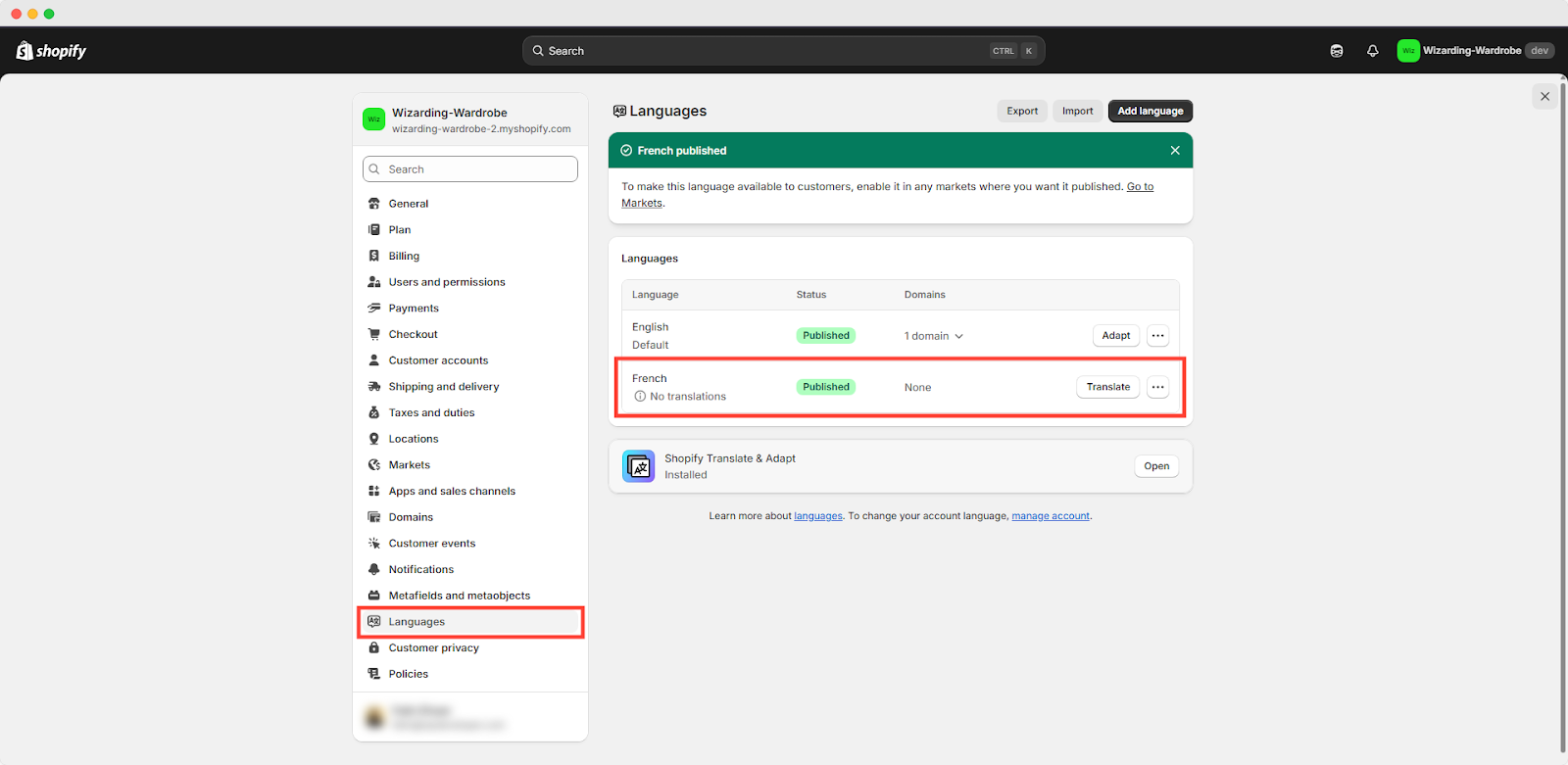Image resolution: width=1568 pixels, height=765 pixels.
Task: Click the Customer accounts icon
Action: pyautogui.click(x=374, y=360)
